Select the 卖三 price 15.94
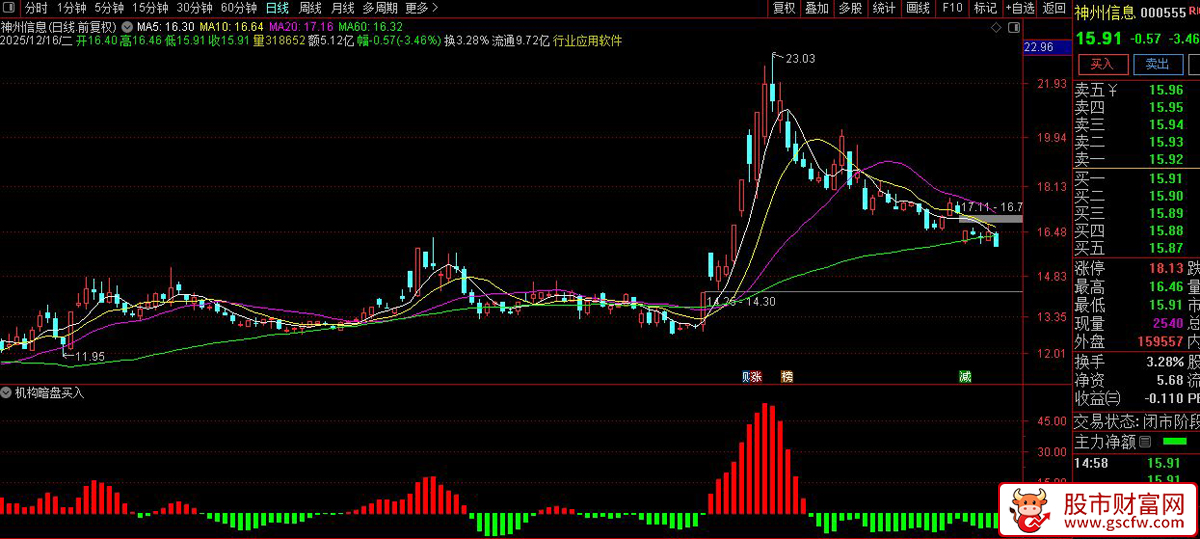1200x539 pixels. [x=1166, y=124]
